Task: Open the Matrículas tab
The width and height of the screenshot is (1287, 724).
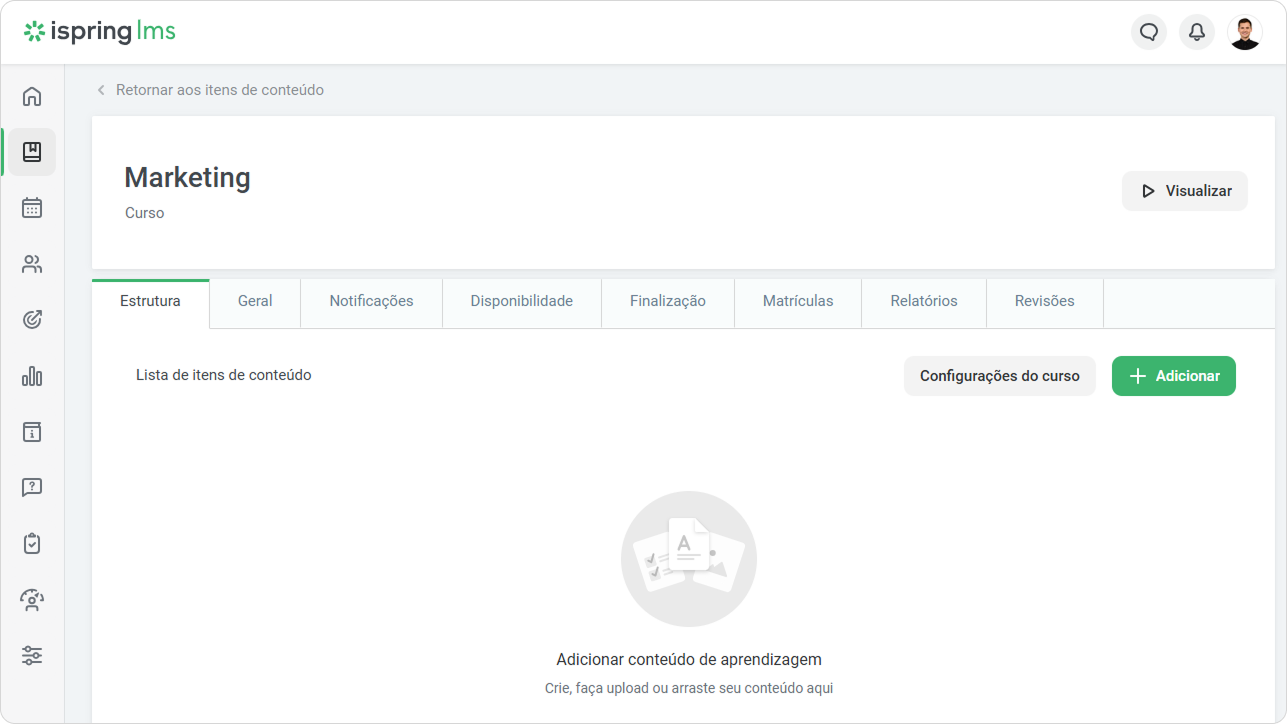Action: tap(798, 301)
